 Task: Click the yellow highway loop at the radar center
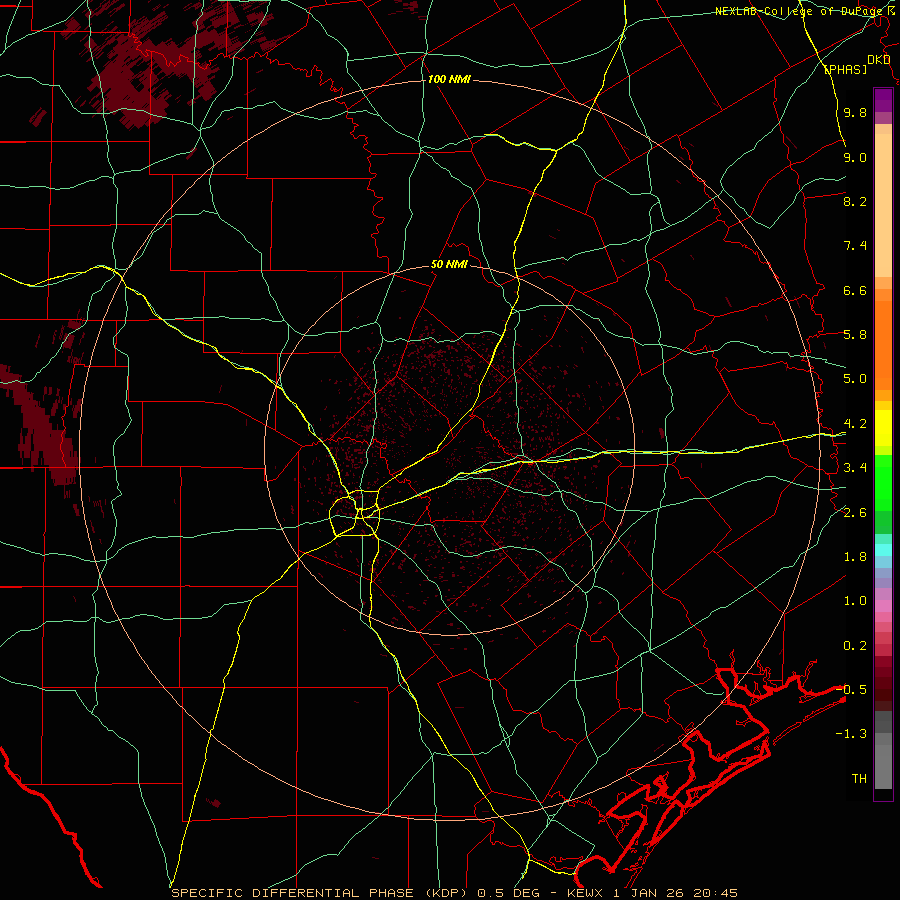coord(355,513)
